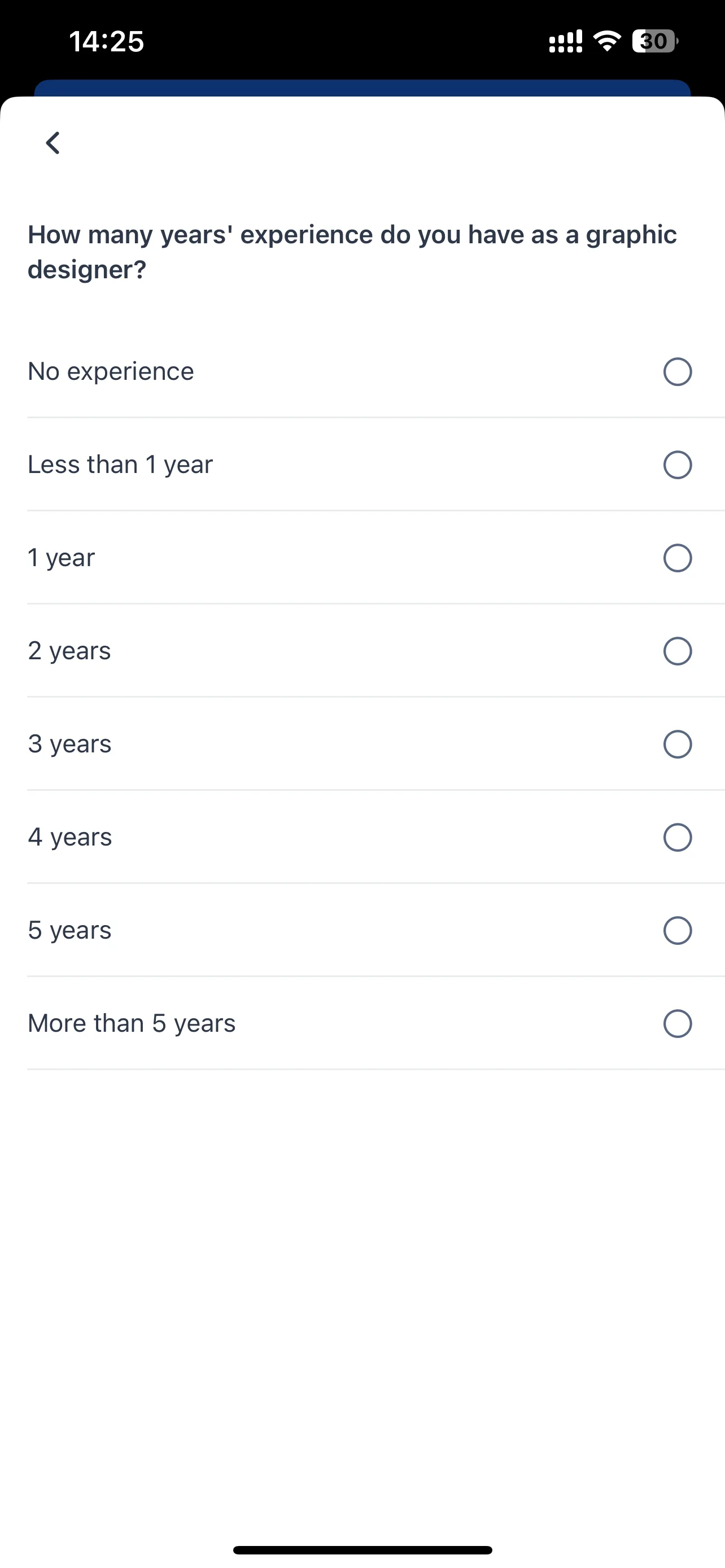Tap the graphic designer experience question text
725x1568 pixels.
352,252
